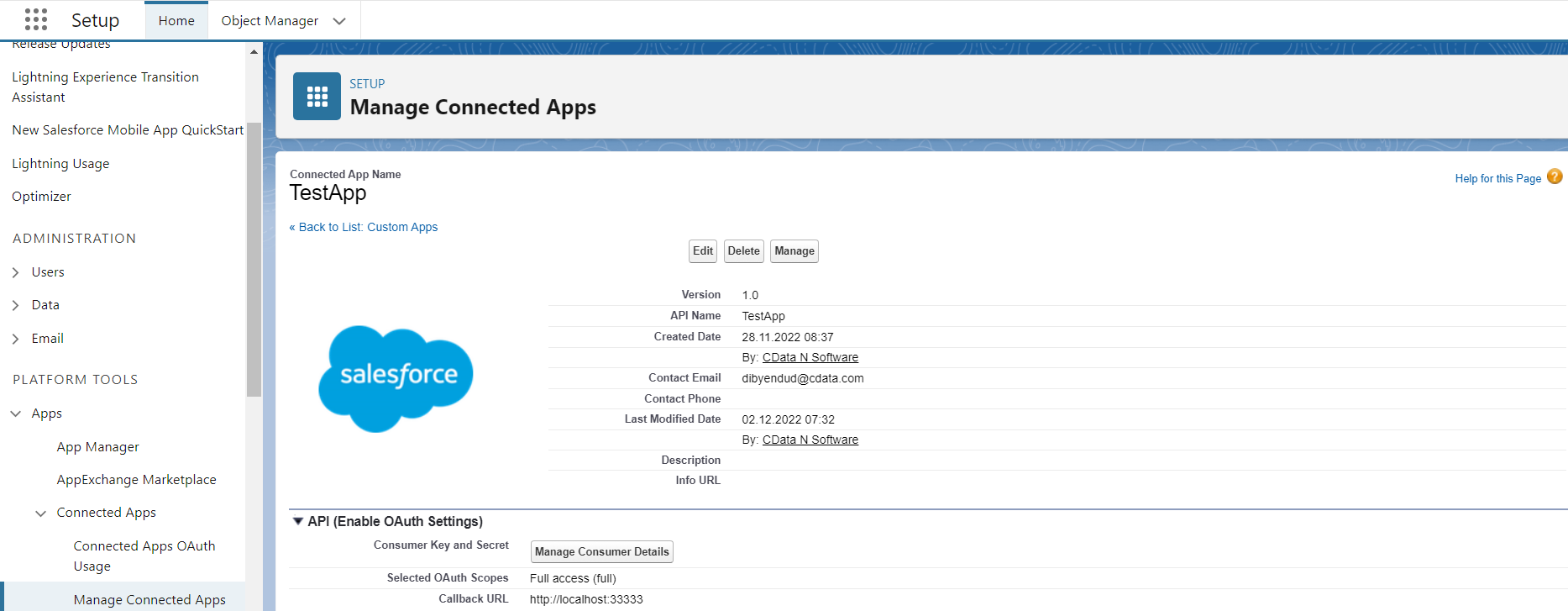The width and height of the screenshot is (1568, 611).
Task: Switch to the Object Manager tab
Action: coord(270,21)
